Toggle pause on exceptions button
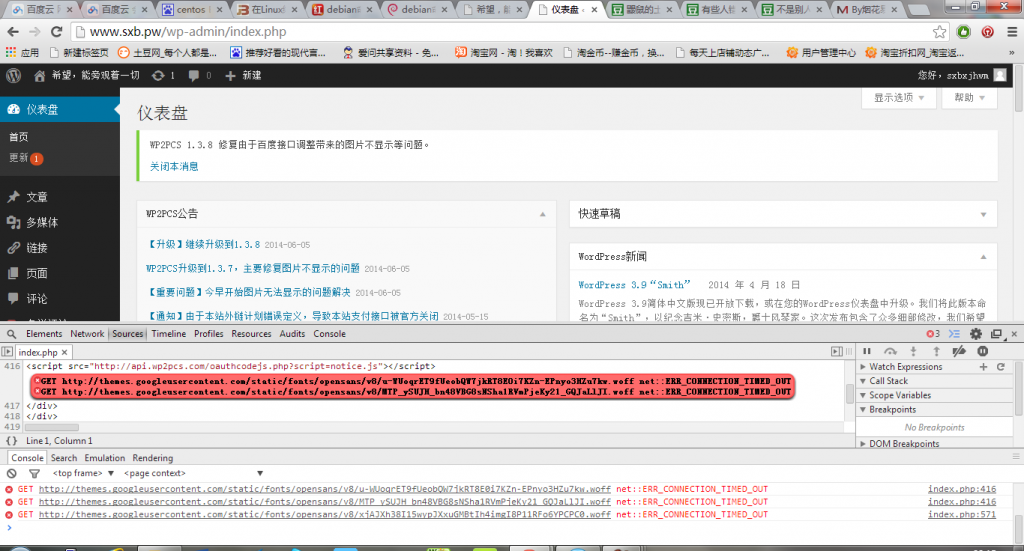The height and width of the screenshot is (551, 1024). click(983, 351)
